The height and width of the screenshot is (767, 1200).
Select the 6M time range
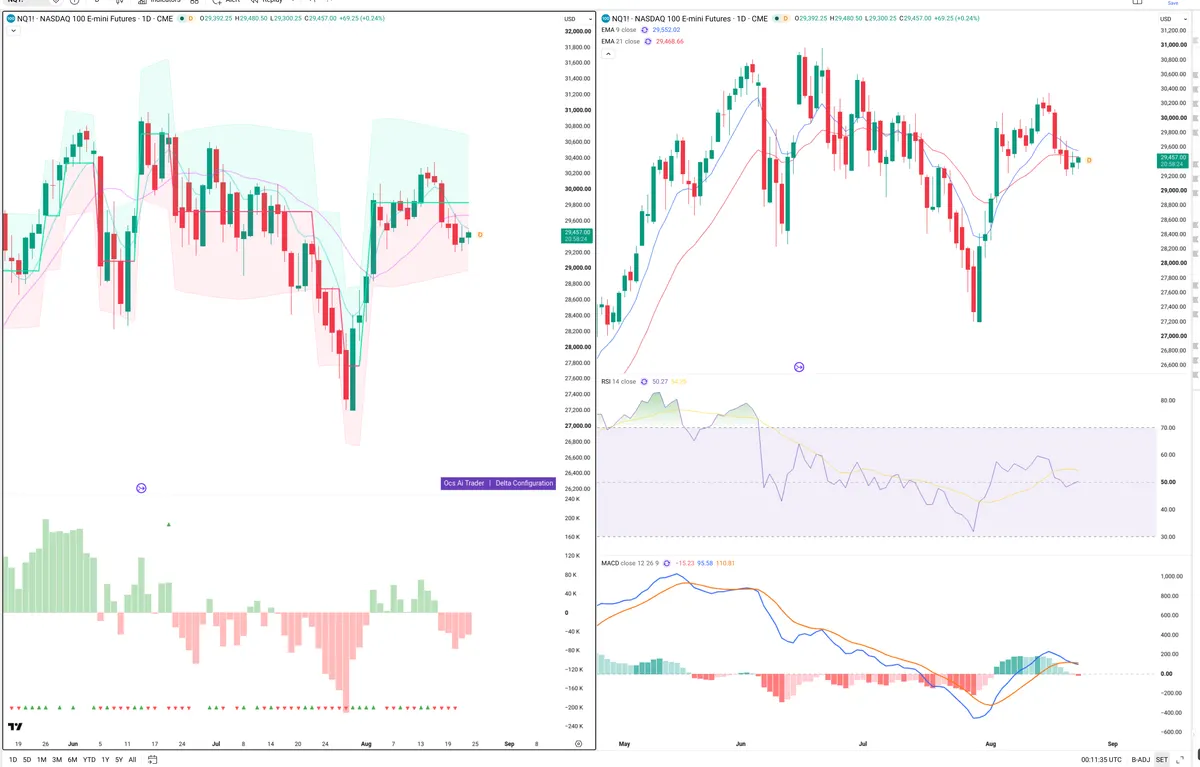click(72, 760)
